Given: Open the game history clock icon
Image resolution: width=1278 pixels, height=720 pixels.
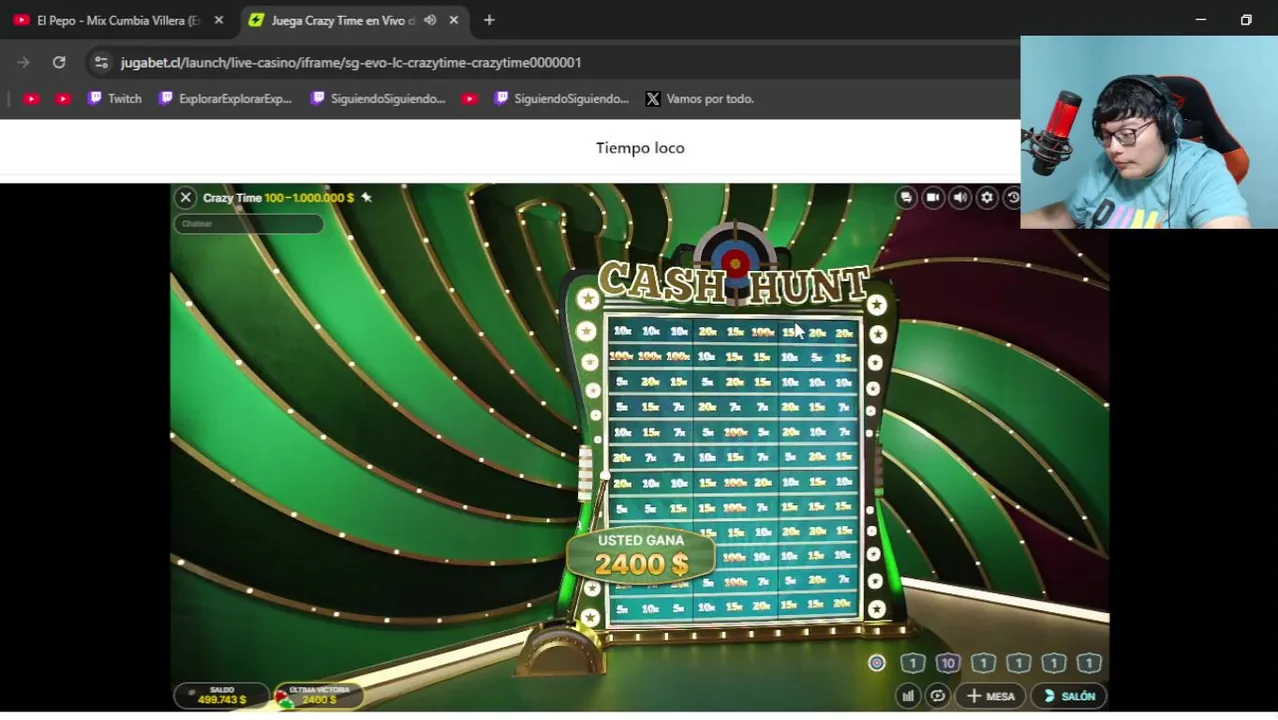Looking at the screenshot, I should (1012, 198).
